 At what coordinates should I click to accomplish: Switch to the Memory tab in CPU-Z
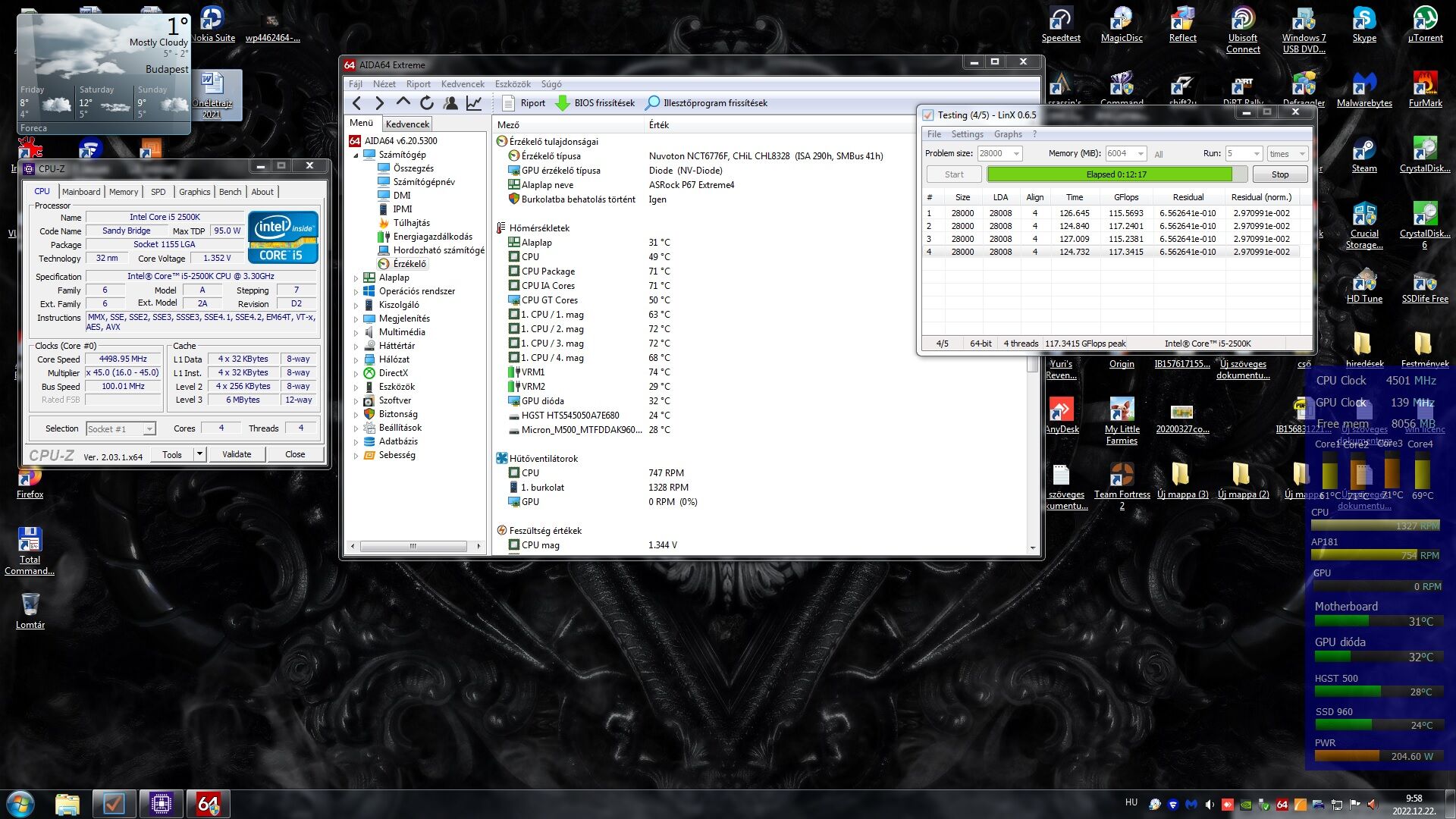click(x=123, y=192)
